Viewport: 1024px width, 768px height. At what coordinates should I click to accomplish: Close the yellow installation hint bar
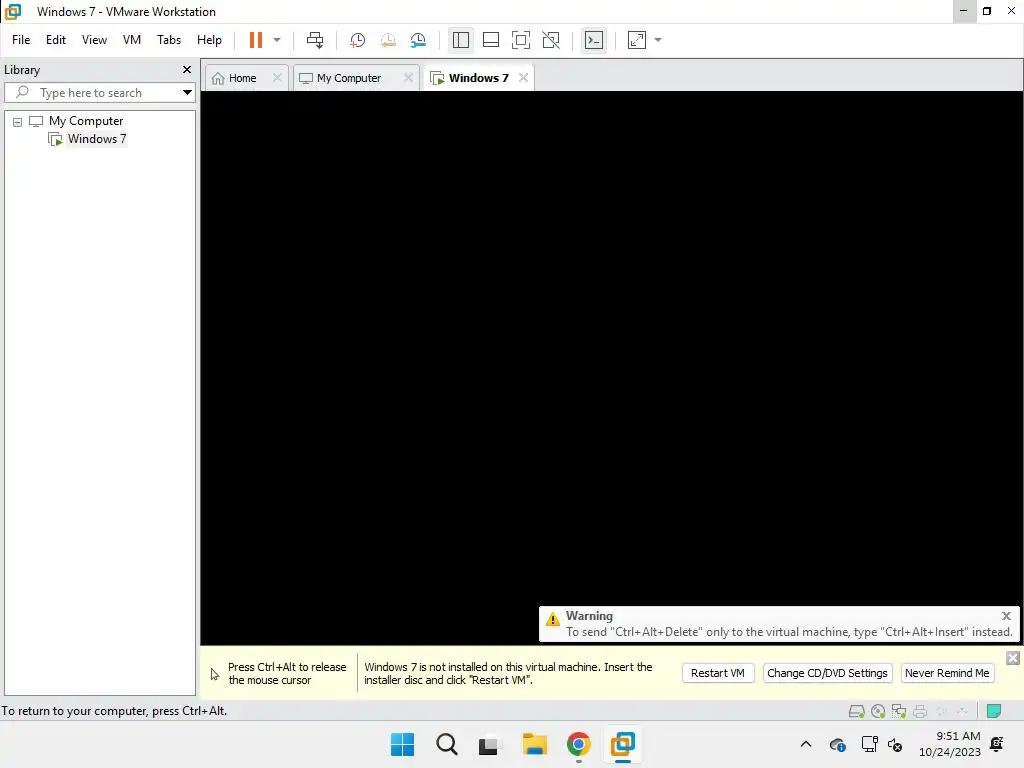point(1012,658)
